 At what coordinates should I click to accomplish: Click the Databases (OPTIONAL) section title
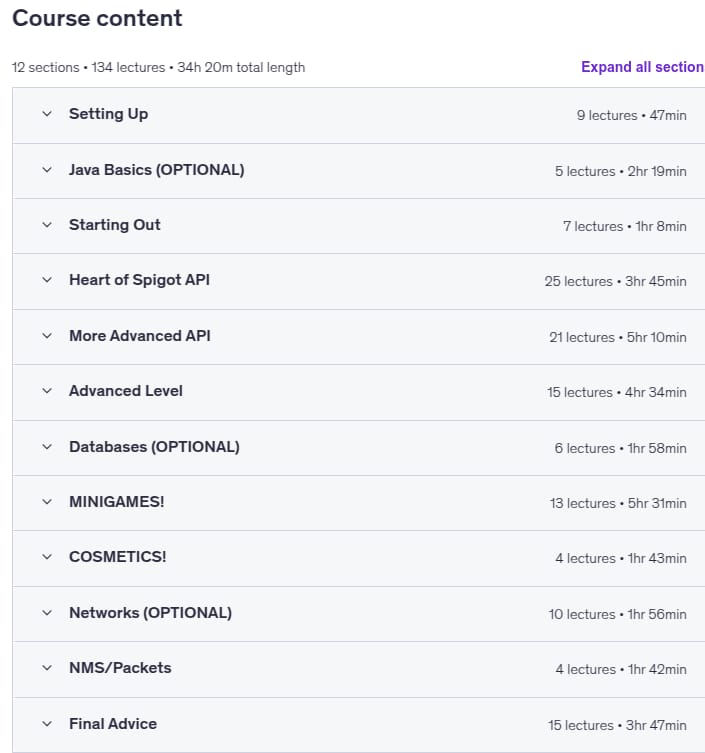coord(154,447)
